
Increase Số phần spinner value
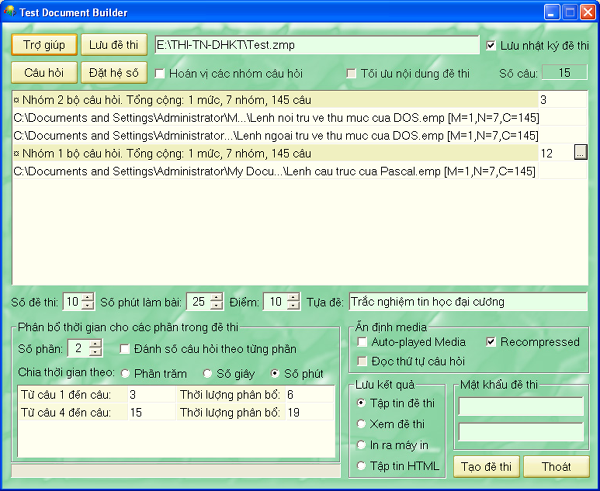pos(95,344)
